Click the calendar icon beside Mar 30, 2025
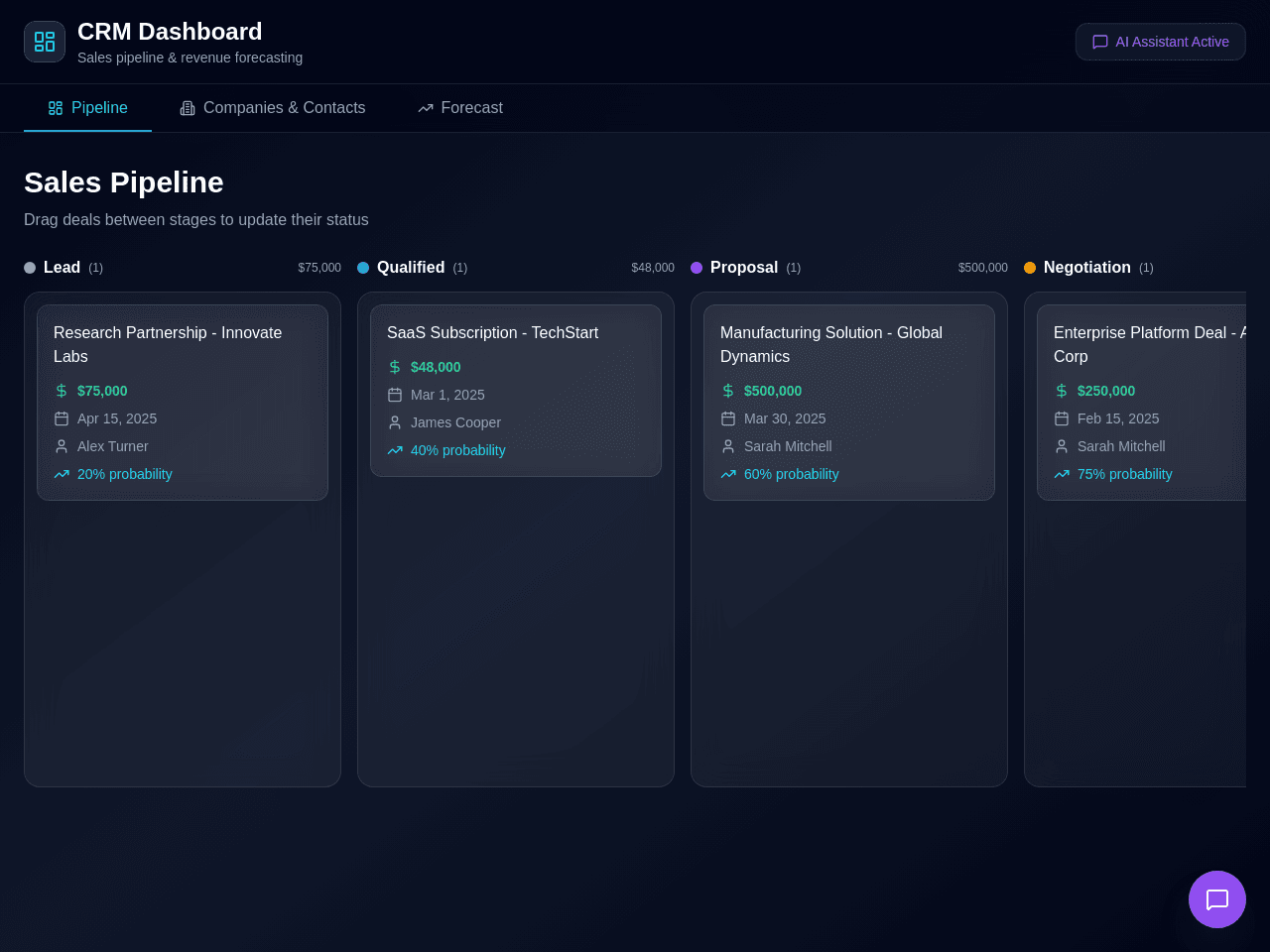Screen dimensions: 1270x952 (728, 418)
